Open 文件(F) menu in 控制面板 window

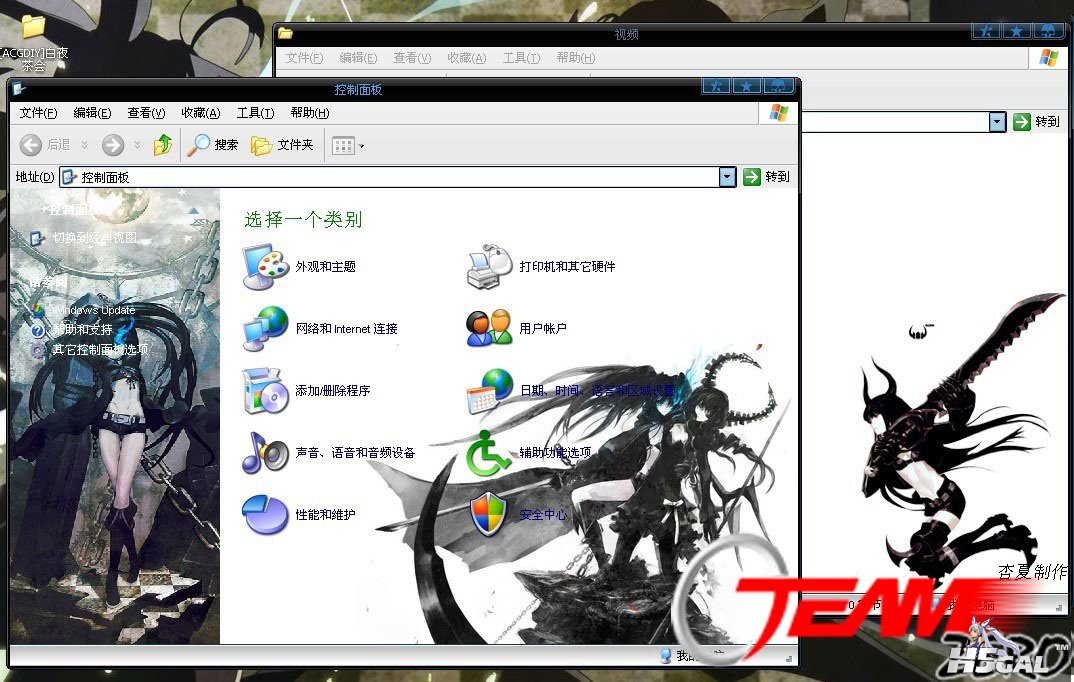[38, 113]
